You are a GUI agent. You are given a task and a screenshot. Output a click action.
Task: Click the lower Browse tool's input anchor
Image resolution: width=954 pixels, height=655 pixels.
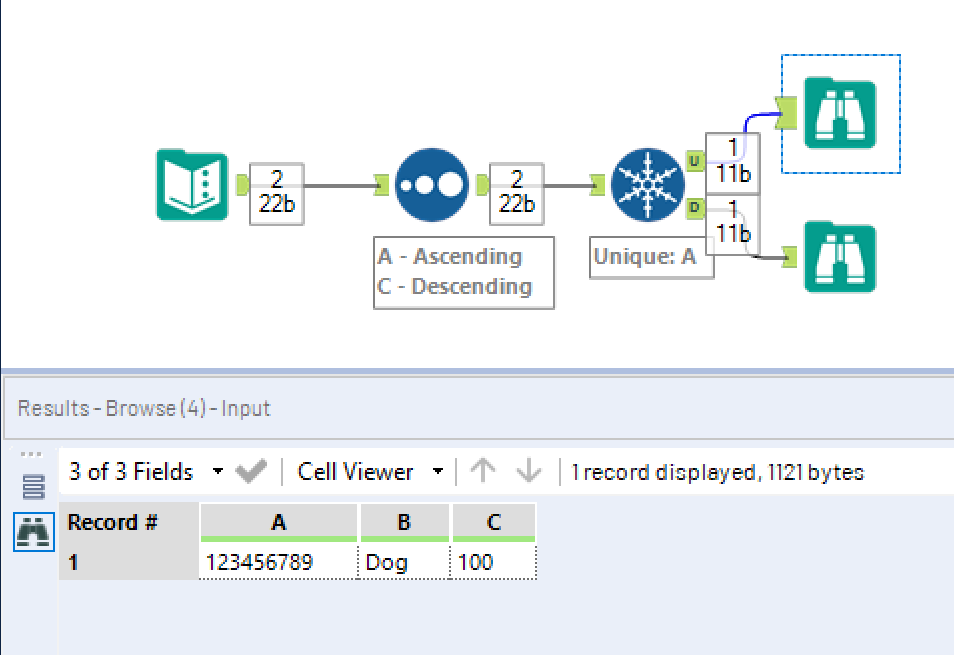click(790, 257)
